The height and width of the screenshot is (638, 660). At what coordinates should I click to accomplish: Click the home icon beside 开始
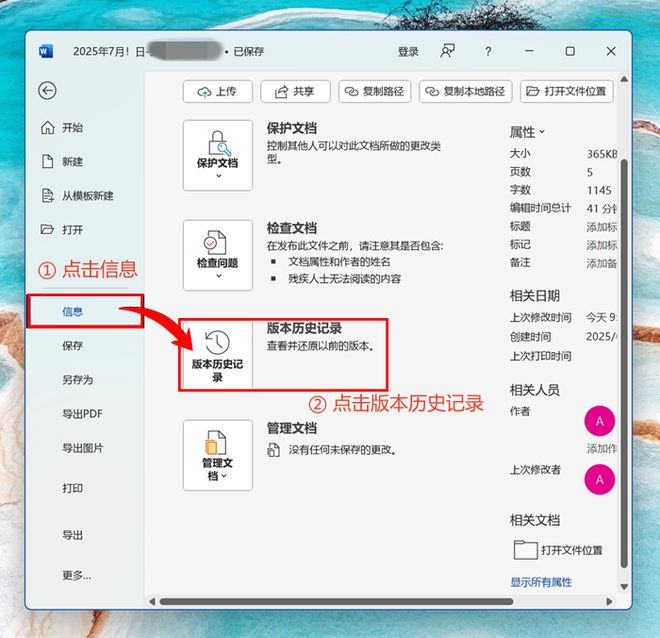click(x=47, y=127)
